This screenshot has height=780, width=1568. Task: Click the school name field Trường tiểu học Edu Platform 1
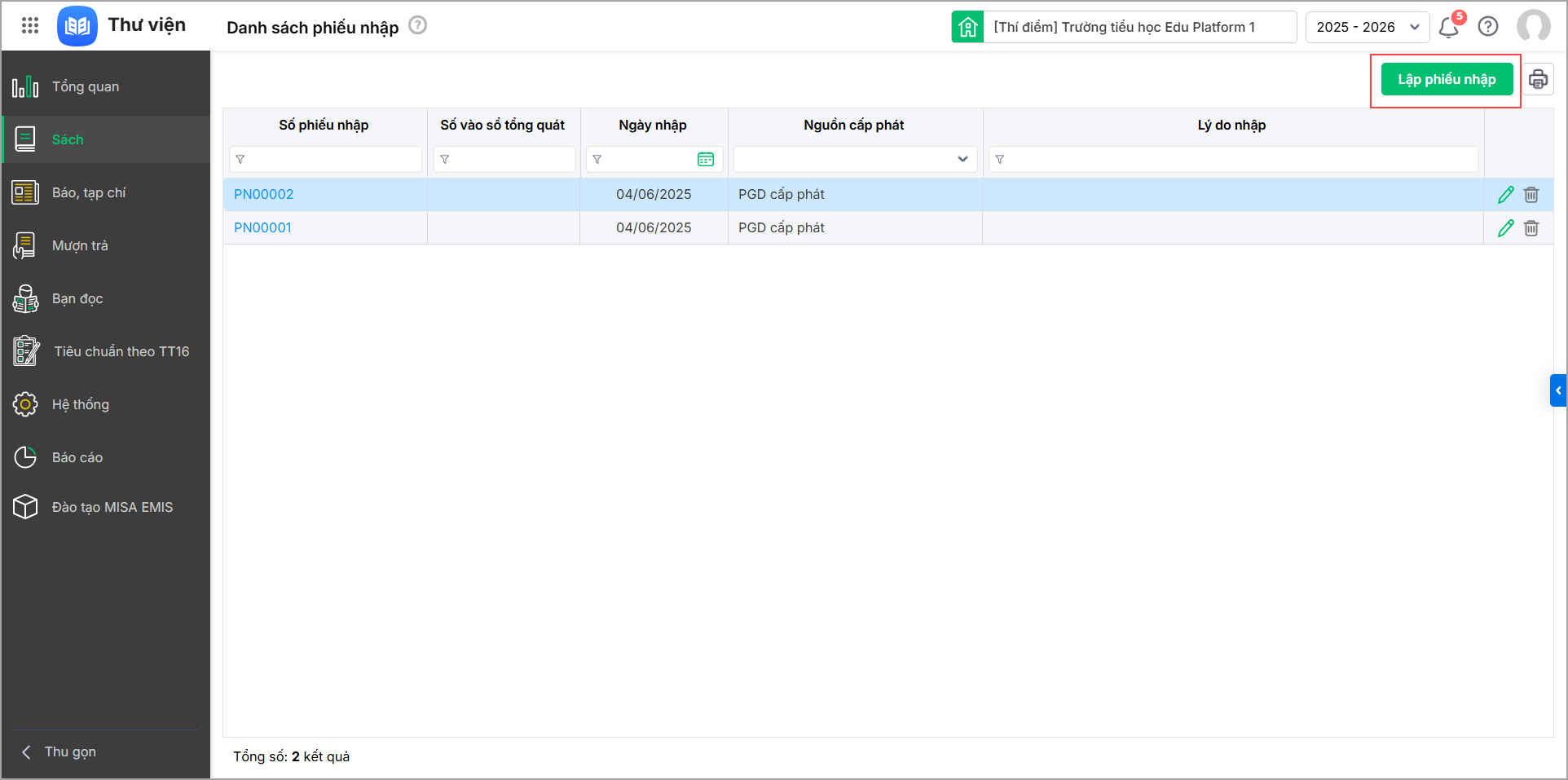[x=1140, y=27]
